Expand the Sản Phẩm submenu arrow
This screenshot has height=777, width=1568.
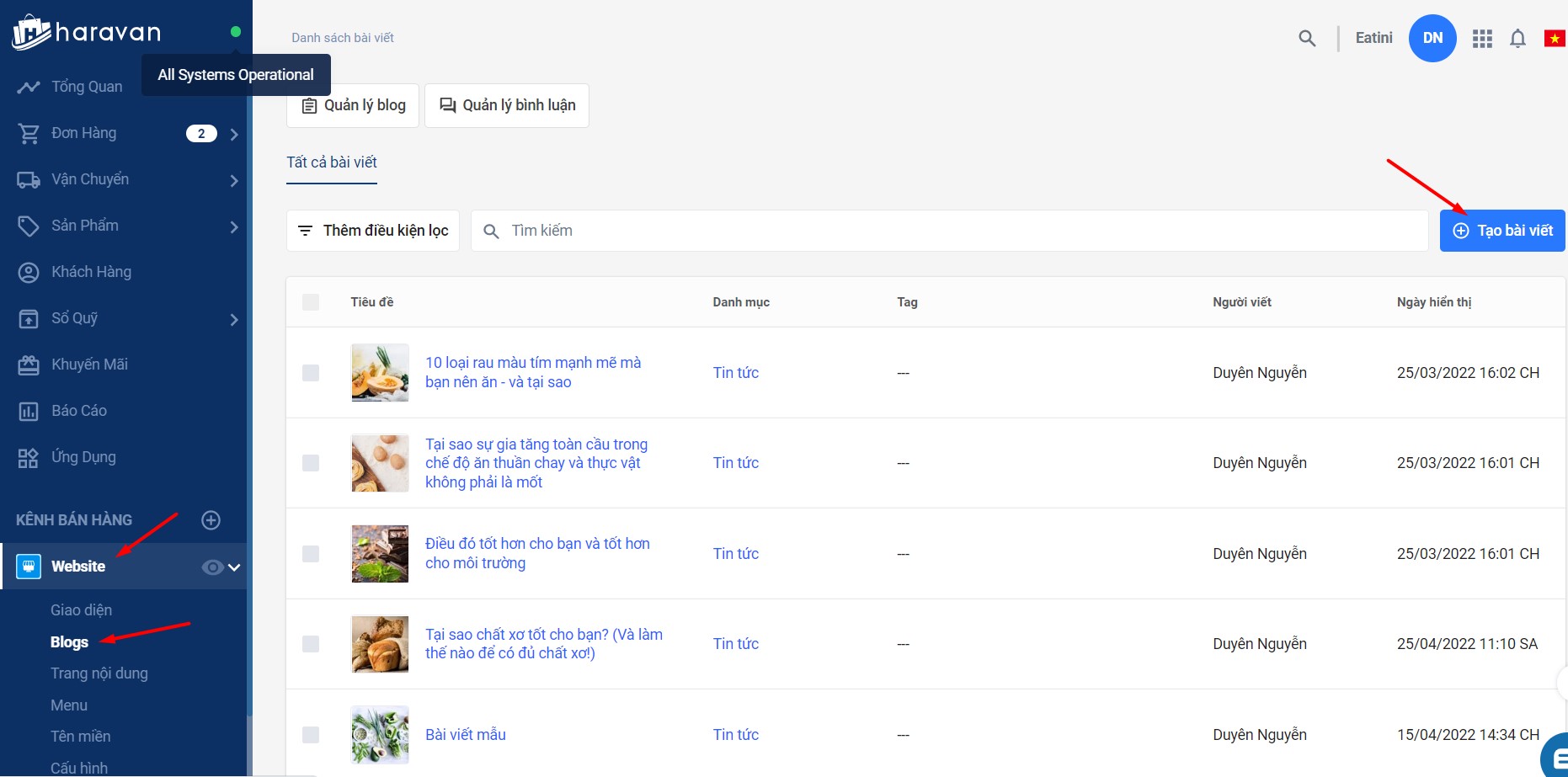coord(234,226)
